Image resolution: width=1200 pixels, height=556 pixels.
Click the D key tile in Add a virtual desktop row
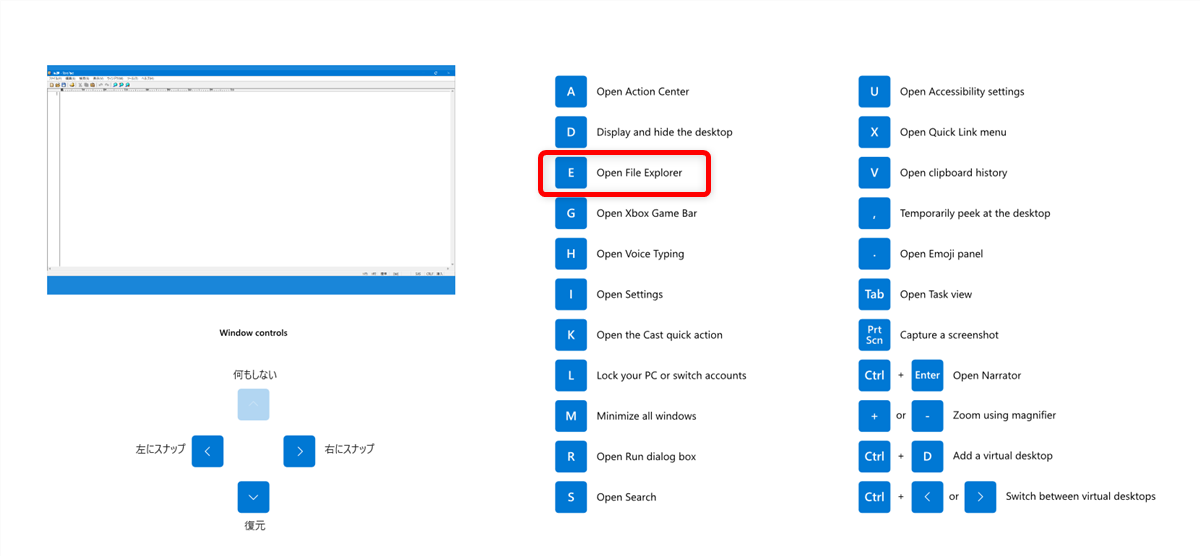tap(928, 456)
